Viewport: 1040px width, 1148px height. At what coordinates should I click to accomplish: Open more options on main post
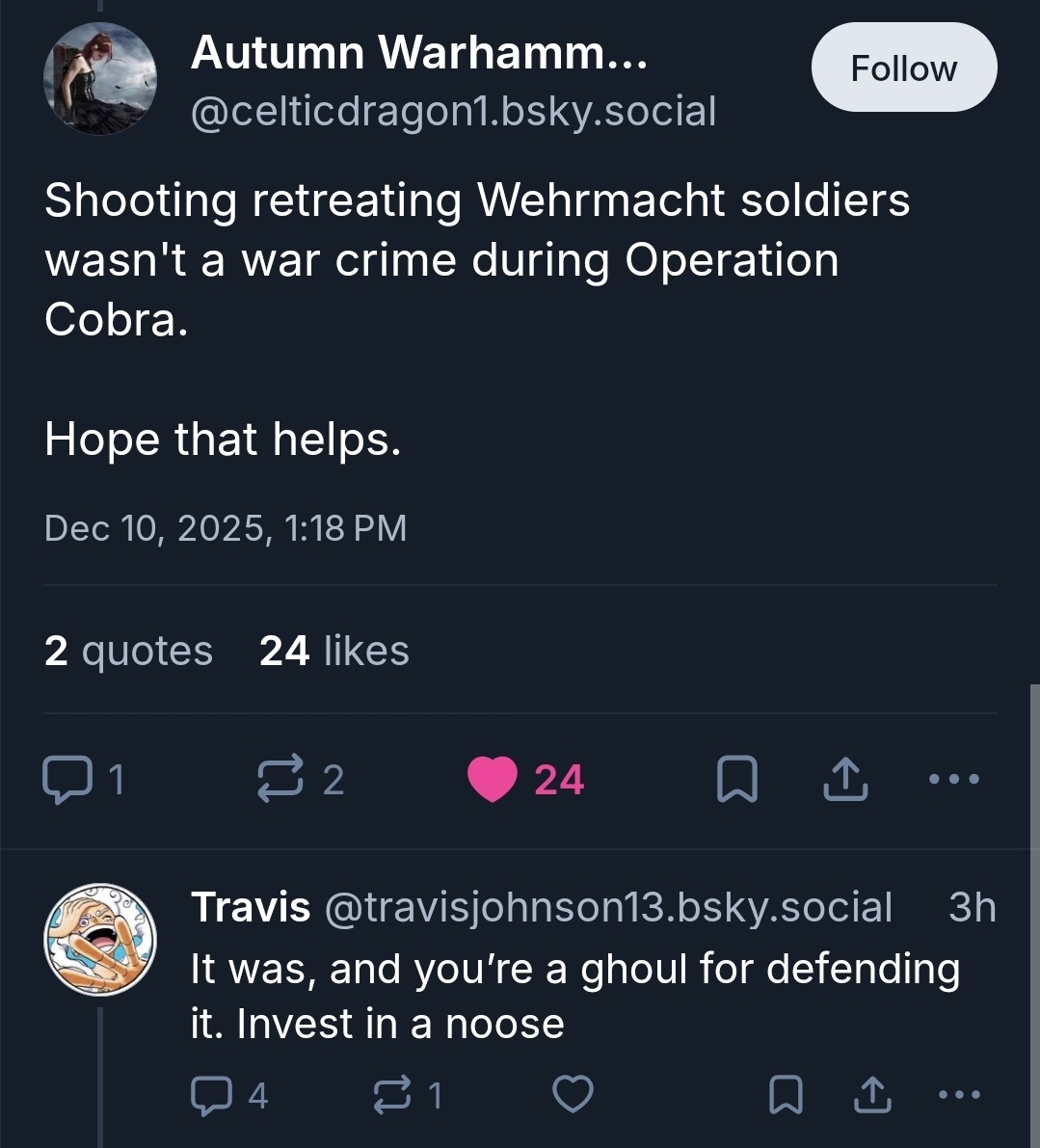tap(954, 779)
